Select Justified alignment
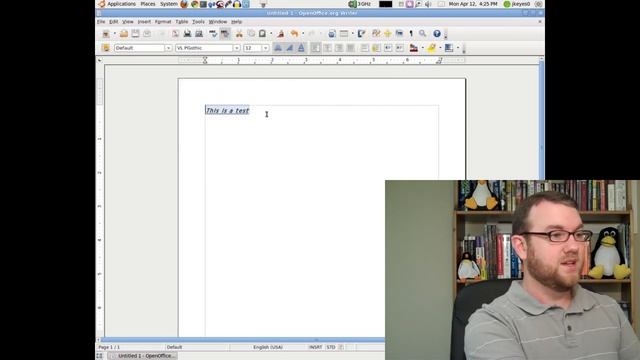 [350, 48]
